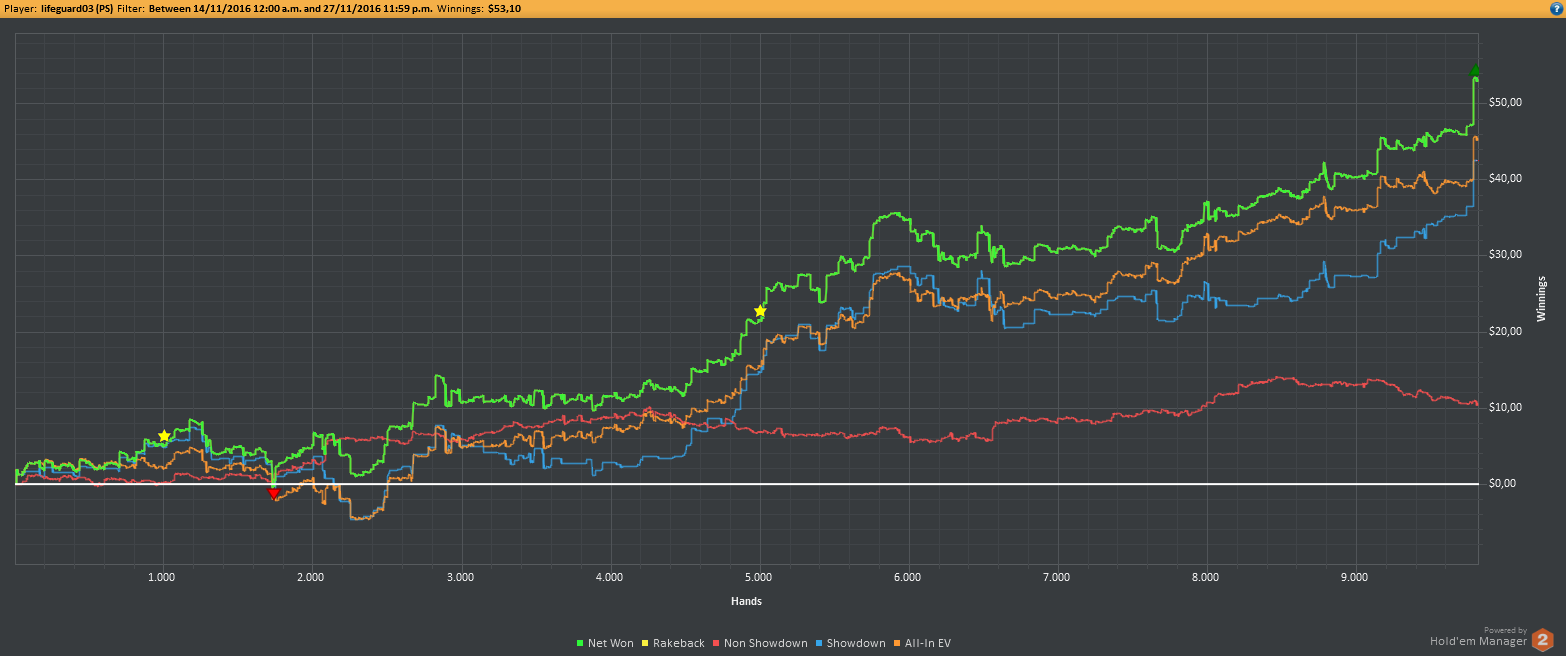Open the help icon in the title bar

1556,8
